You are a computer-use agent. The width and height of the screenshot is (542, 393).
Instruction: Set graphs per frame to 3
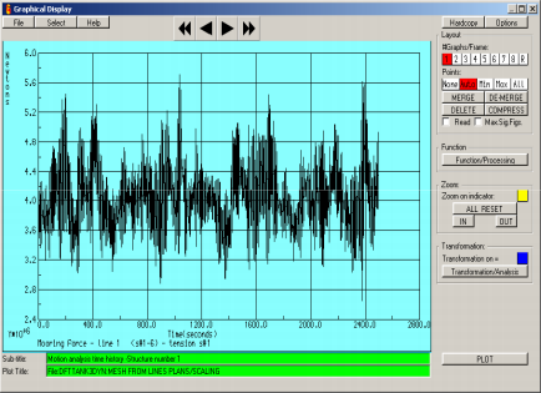click(x=466, y=59)
